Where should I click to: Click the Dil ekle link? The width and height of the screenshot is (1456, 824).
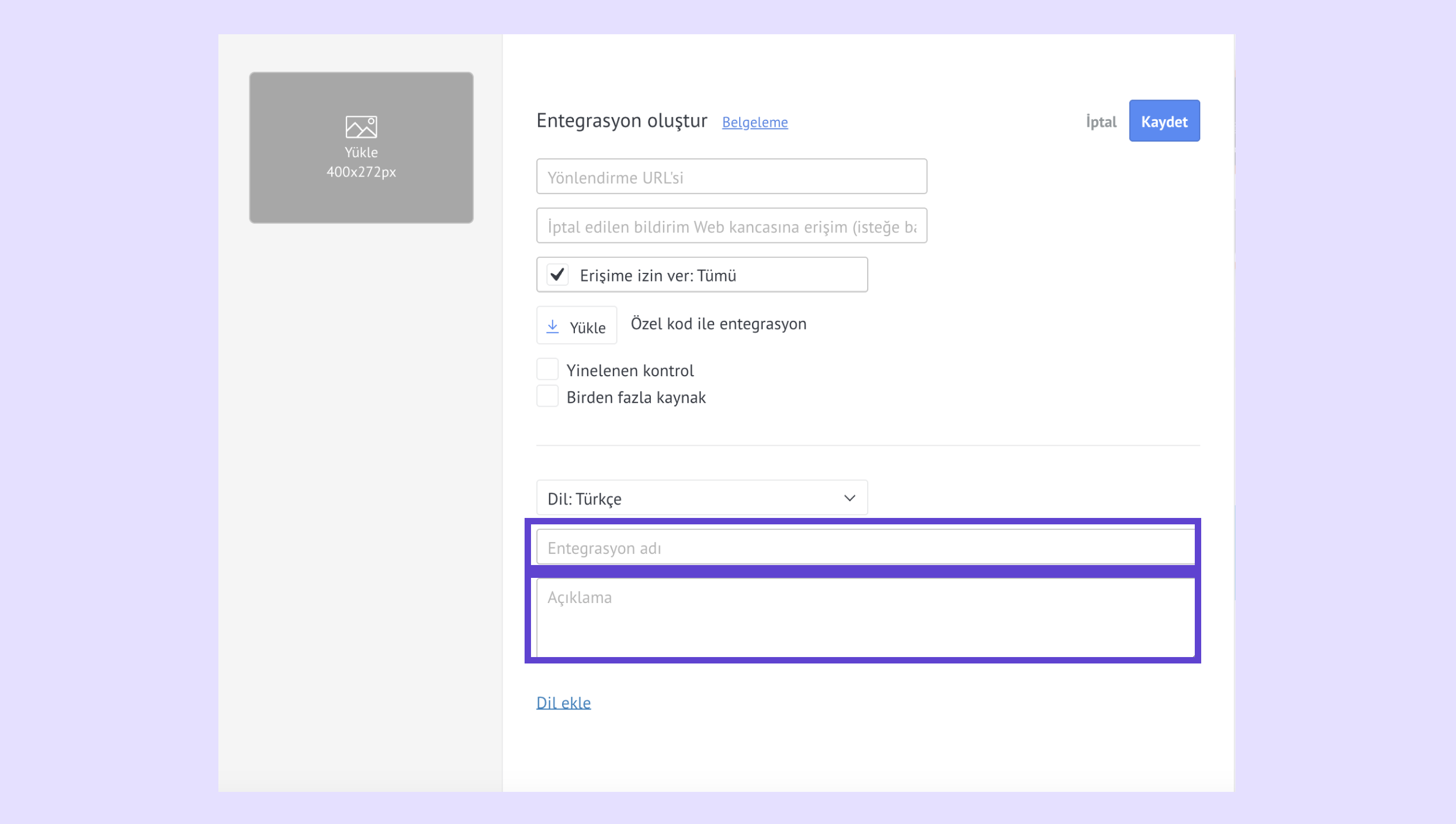563,703
